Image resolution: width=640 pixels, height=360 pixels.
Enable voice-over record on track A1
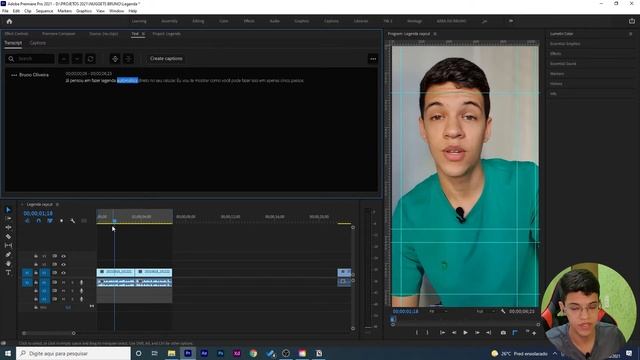click(81, 282)
